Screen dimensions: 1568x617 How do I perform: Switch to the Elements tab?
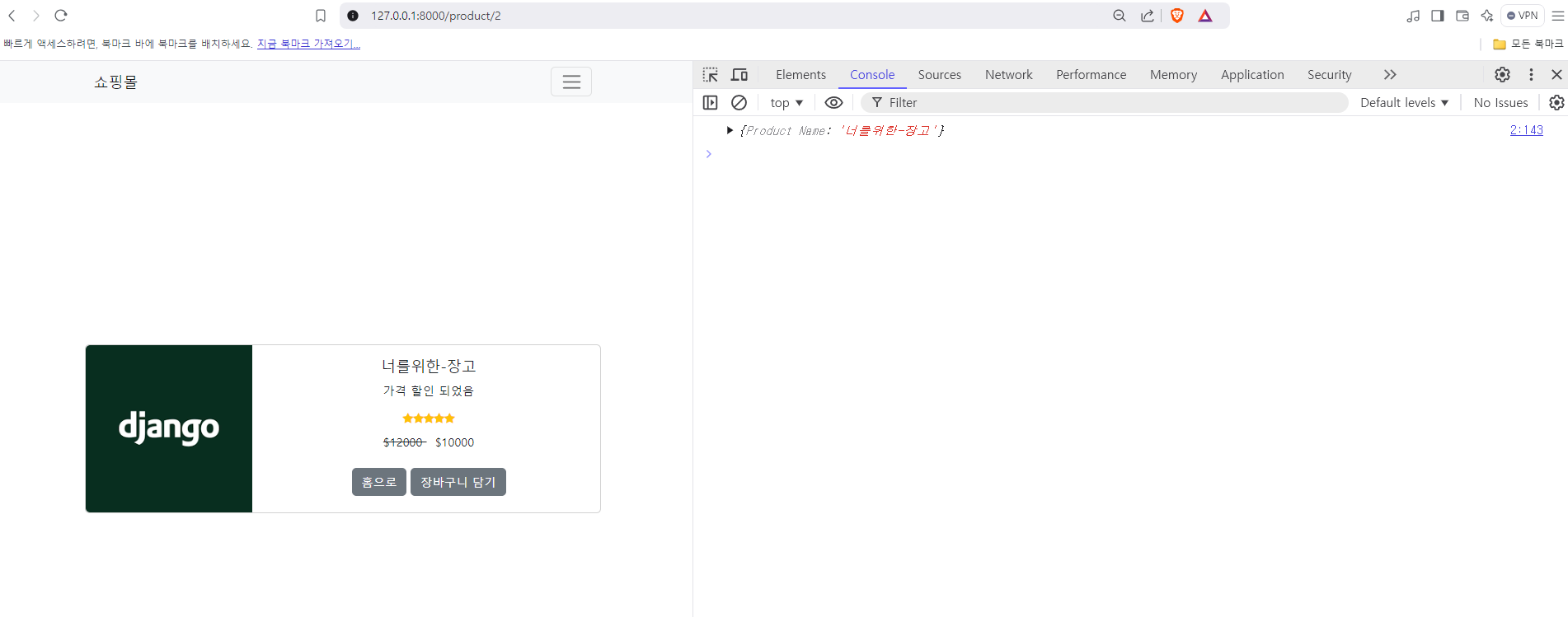[x=800, y=75]
